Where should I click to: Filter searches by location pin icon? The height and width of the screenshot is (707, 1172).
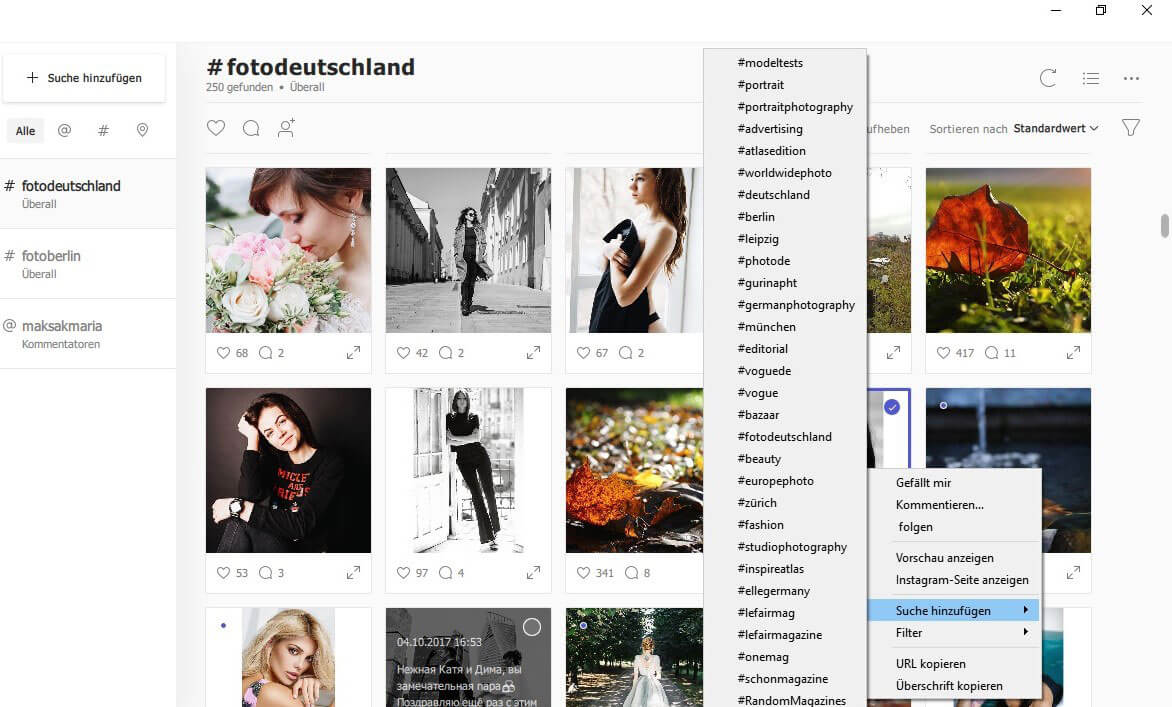click(x=142, y=131)
